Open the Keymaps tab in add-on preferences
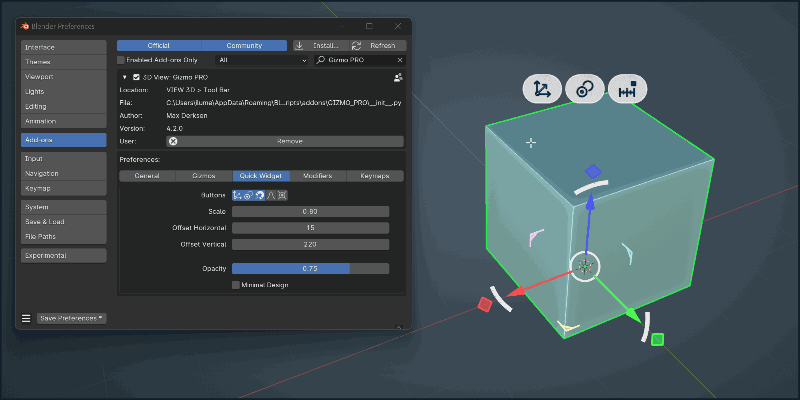The width and height of the screenshot is (800, 400). [x=376, y=176]
